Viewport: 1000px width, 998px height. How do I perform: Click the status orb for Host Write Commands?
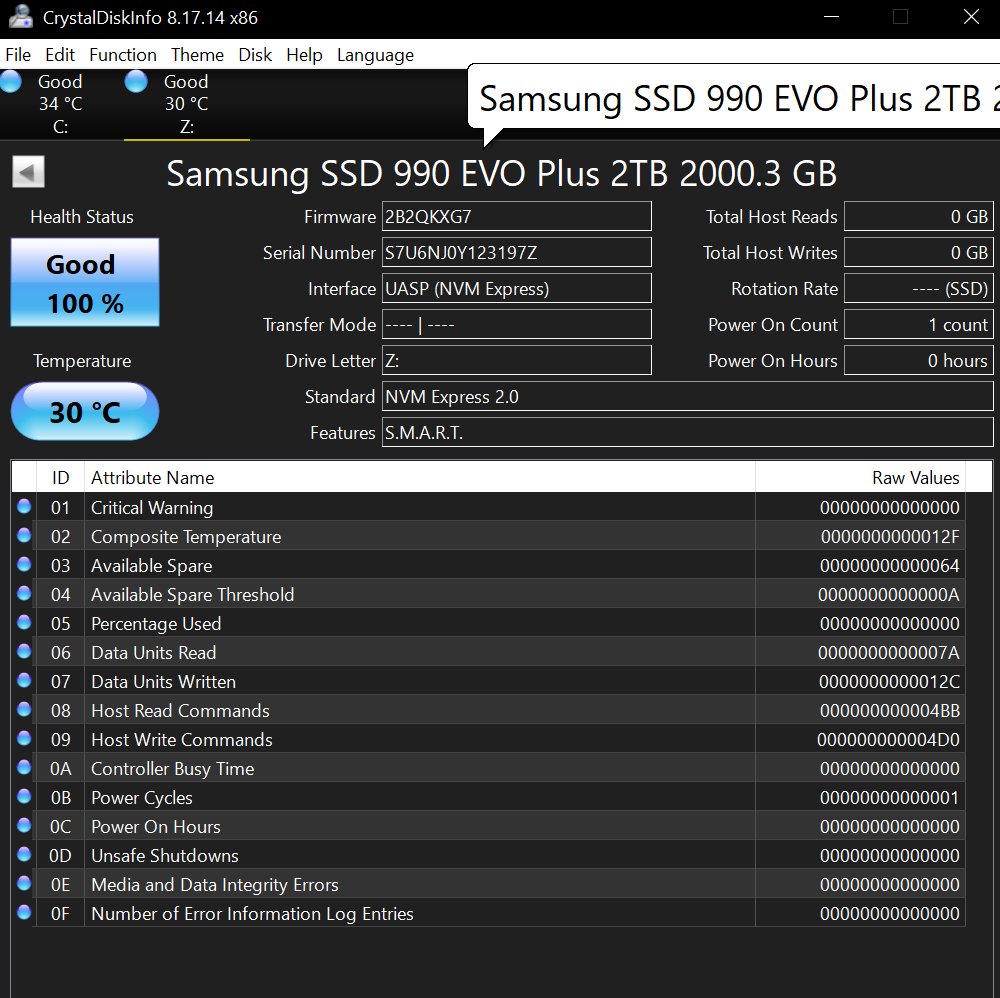point(24,738)
